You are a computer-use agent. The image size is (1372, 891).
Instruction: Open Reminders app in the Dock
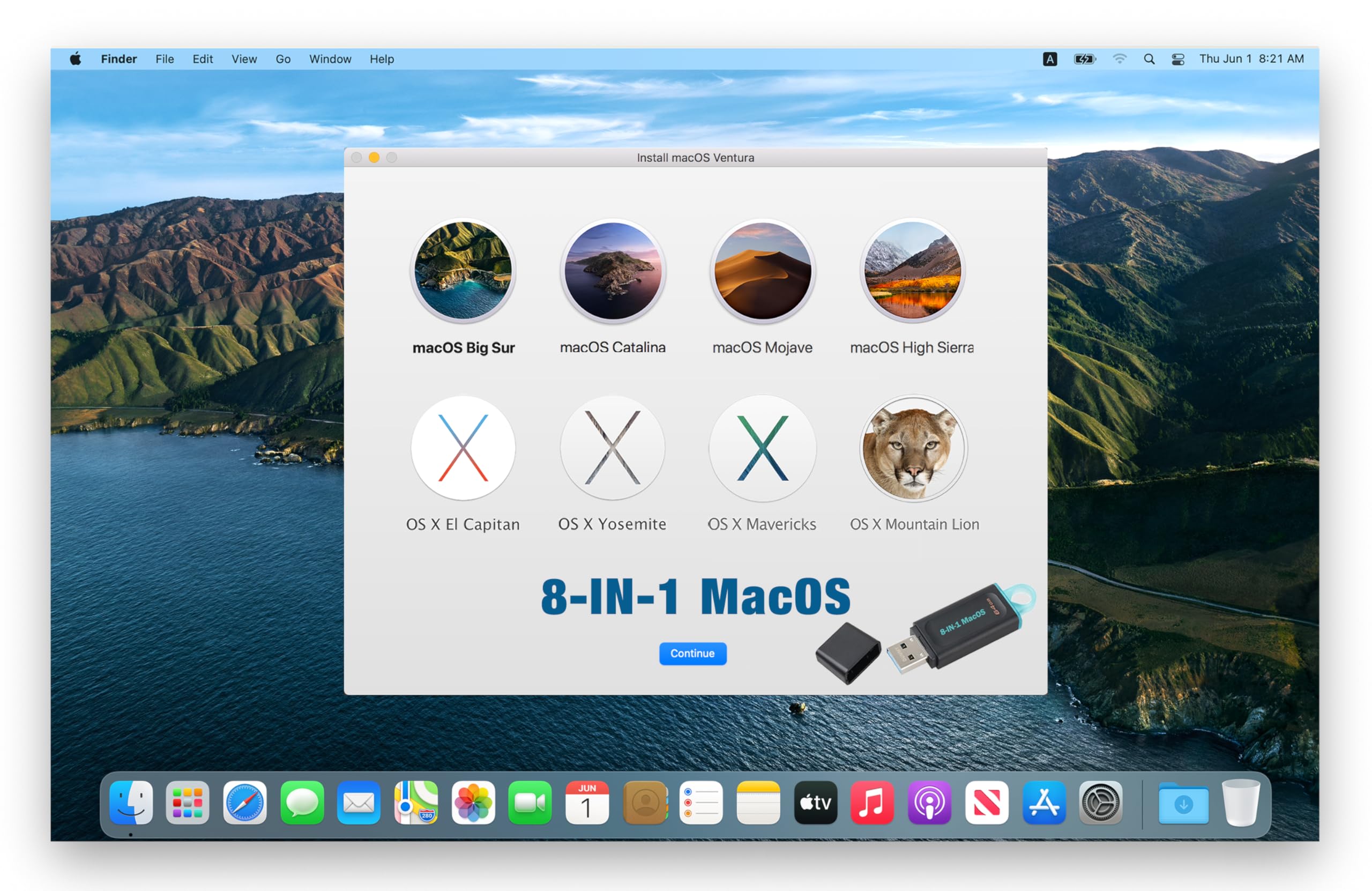[701, 803]
